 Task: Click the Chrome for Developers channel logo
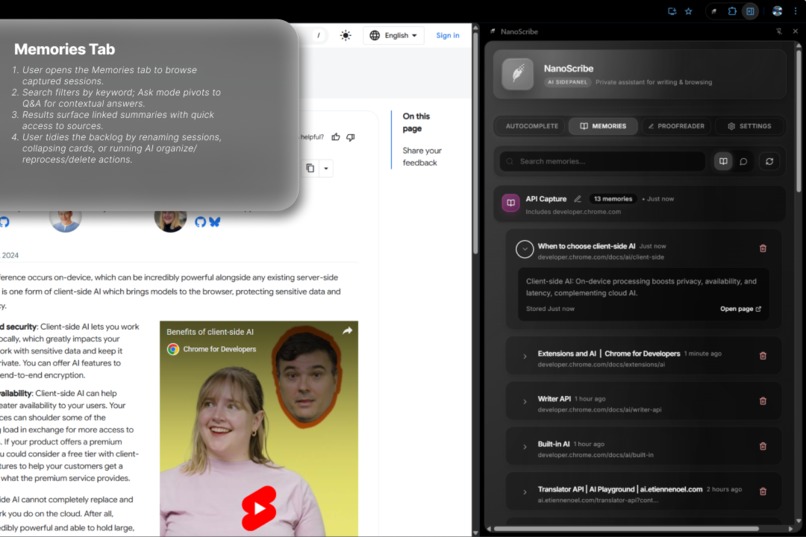coord(173,349)
